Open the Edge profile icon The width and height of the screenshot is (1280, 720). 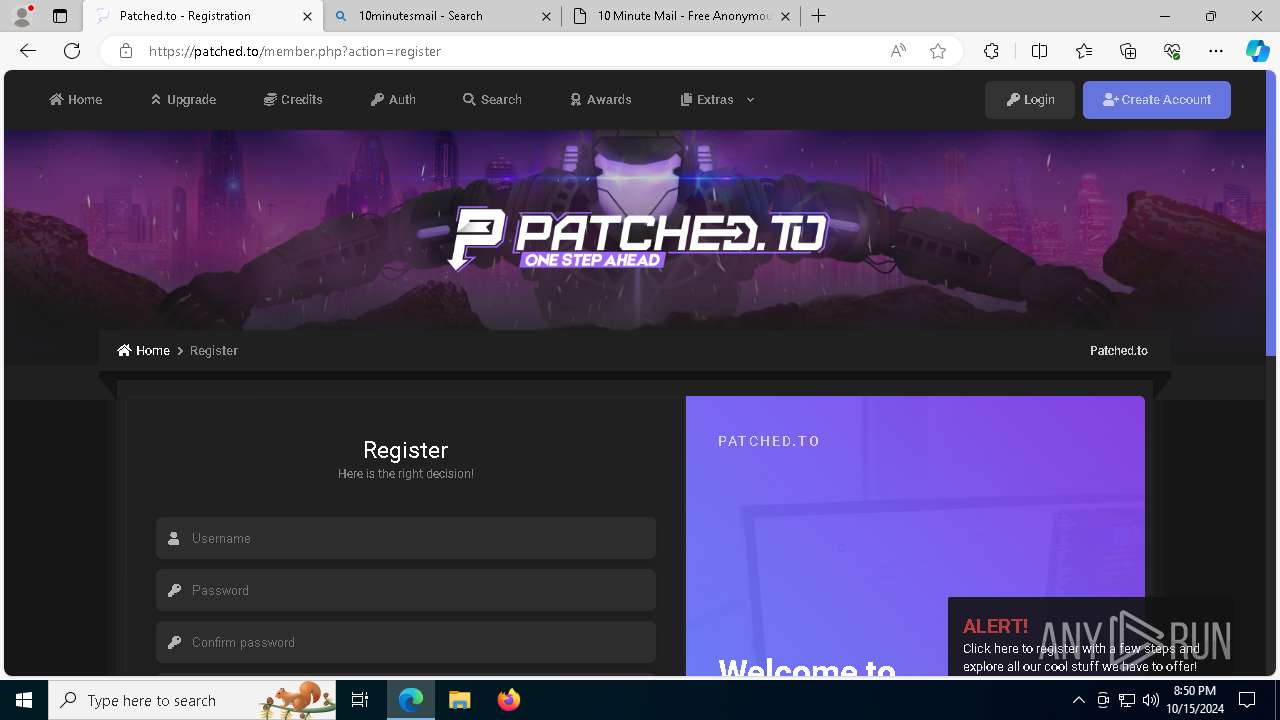[x=22, y=16]
